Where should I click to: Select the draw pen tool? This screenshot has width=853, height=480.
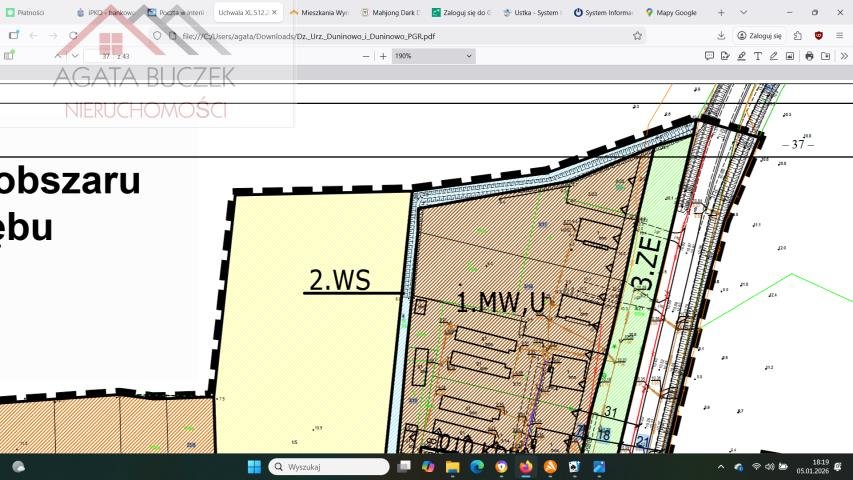point(773,56)
